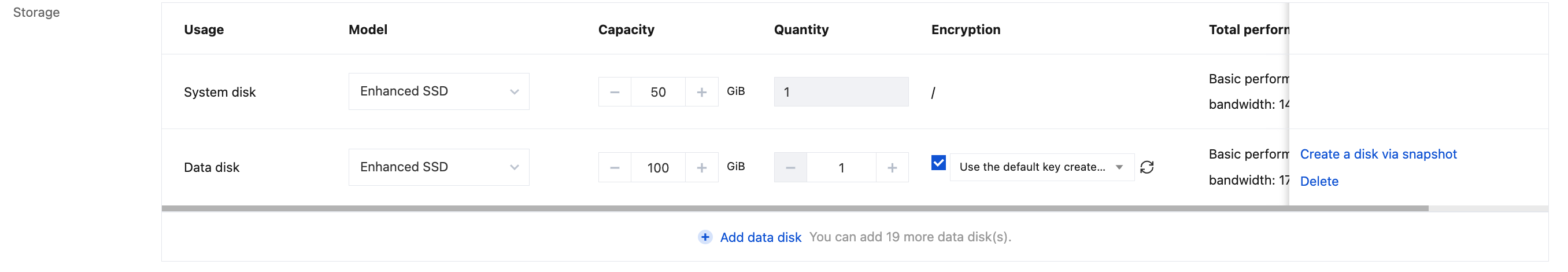The height and width of the screenshot is (272, 1568).
Task: Open the data disk Enhanced SSD dropdown
Action: coord(438,167)
